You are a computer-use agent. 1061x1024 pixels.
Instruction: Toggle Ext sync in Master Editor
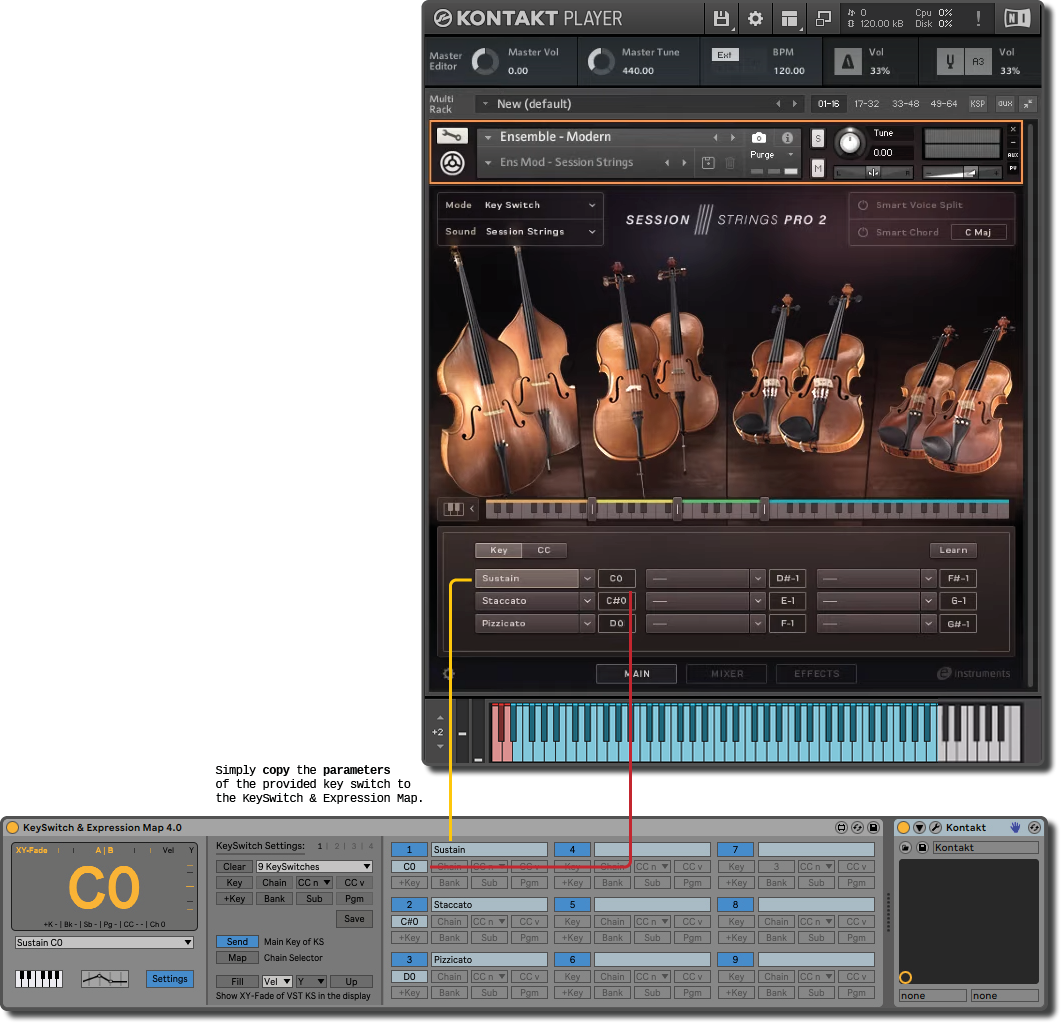pyautogui.click(x=725, y=55)
